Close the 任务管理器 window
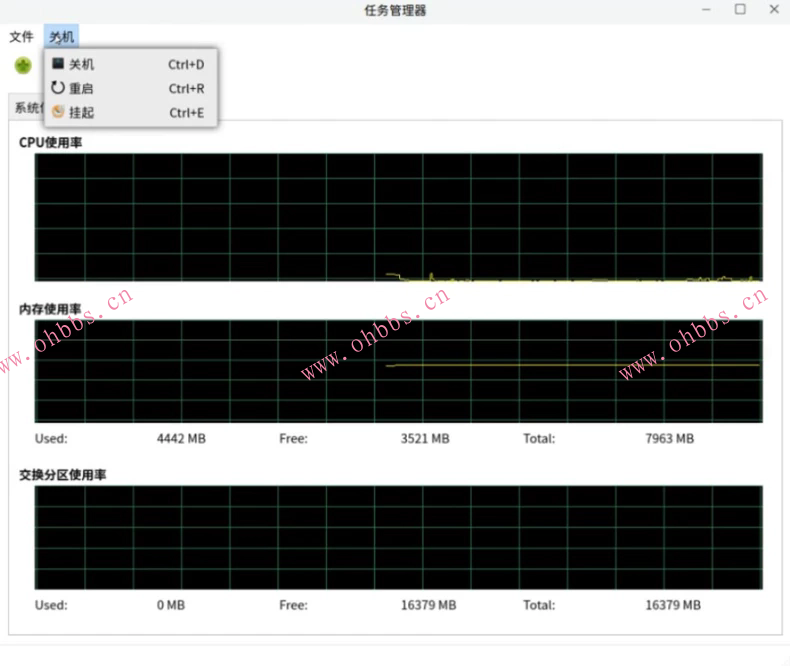This screenshot has width=790, height=666. coord(774,9)
